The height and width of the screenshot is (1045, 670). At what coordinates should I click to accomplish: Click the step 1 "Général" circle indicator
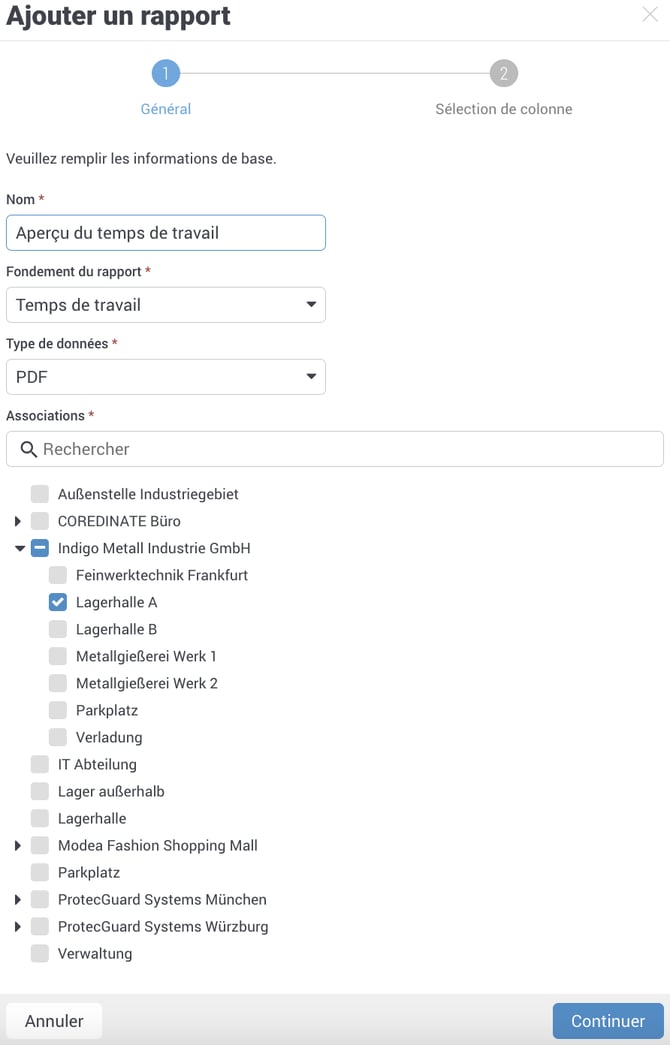click(x=165, y=73)
